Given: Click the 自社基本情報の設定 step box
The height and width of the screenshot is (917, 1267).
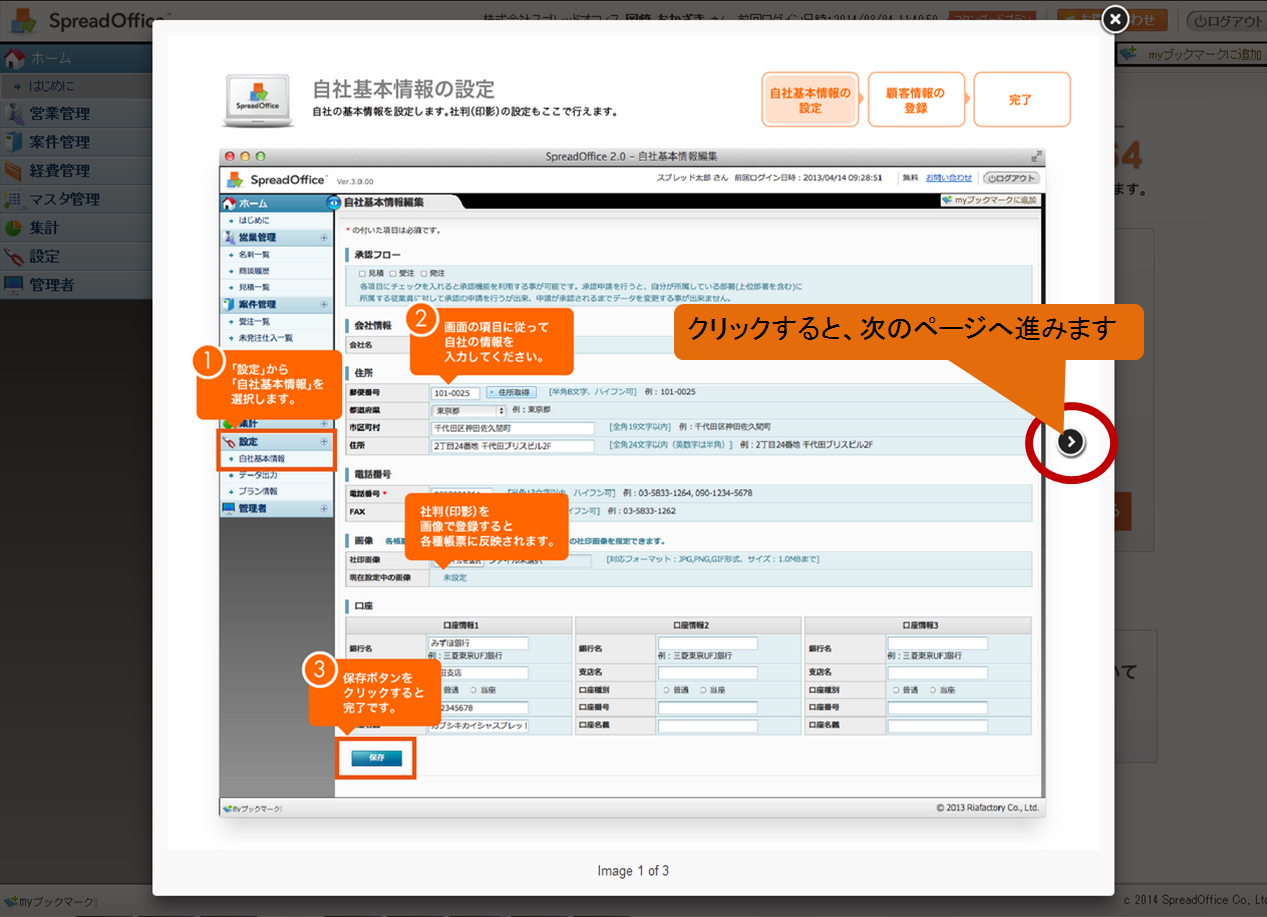Looking at the screenshot, I should (810, 100).
